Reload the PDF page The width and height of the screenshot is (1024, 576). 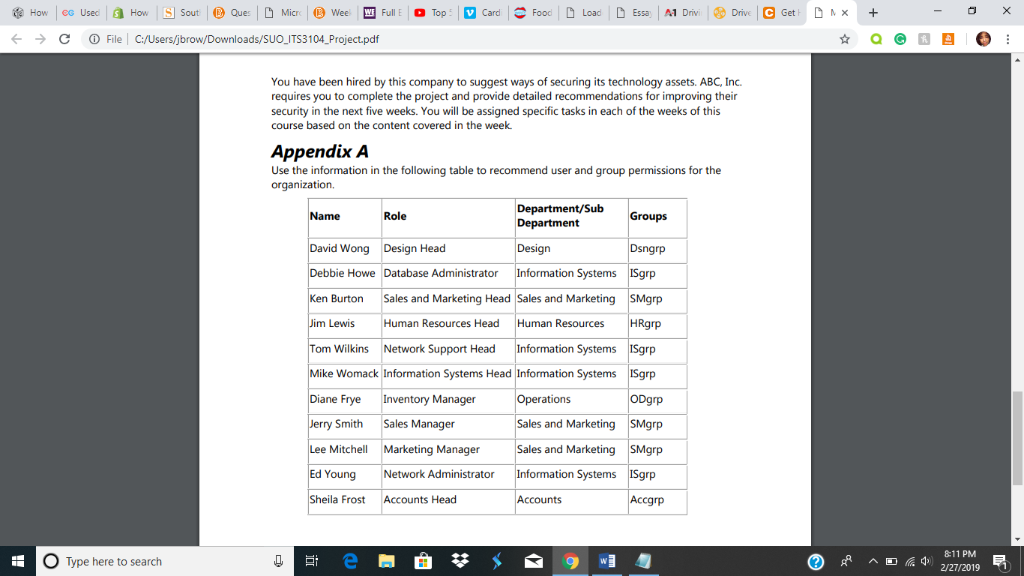pos(63,38)
